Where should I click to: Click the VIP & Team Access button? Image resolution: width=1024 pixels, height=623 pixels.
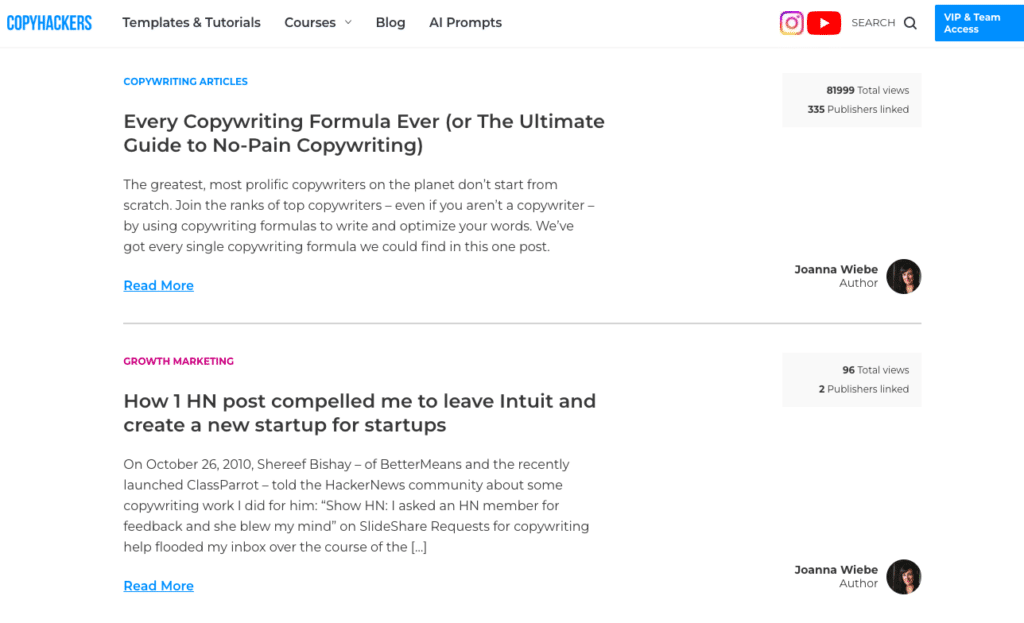979,23
